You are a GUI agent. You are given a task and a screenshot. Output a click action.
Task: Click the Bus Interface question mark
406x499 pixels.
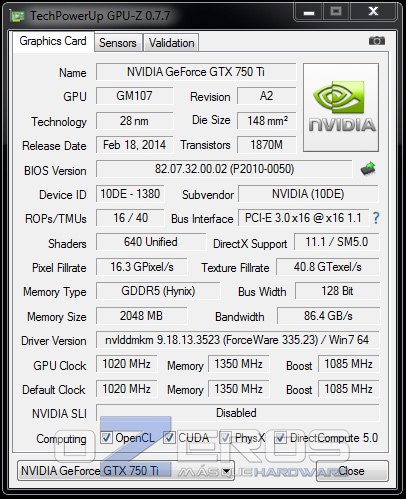(376, 218)
